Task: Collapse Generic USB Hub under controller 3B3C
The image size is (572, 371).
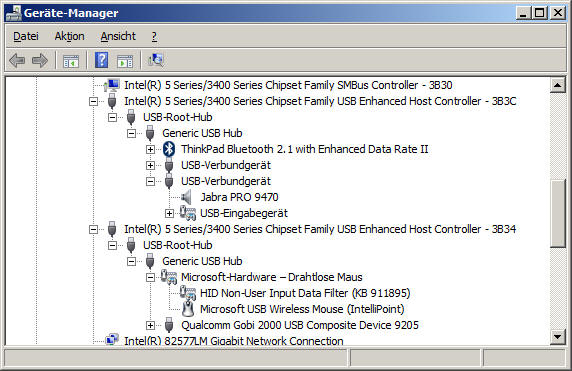Action: pos(131,134)
